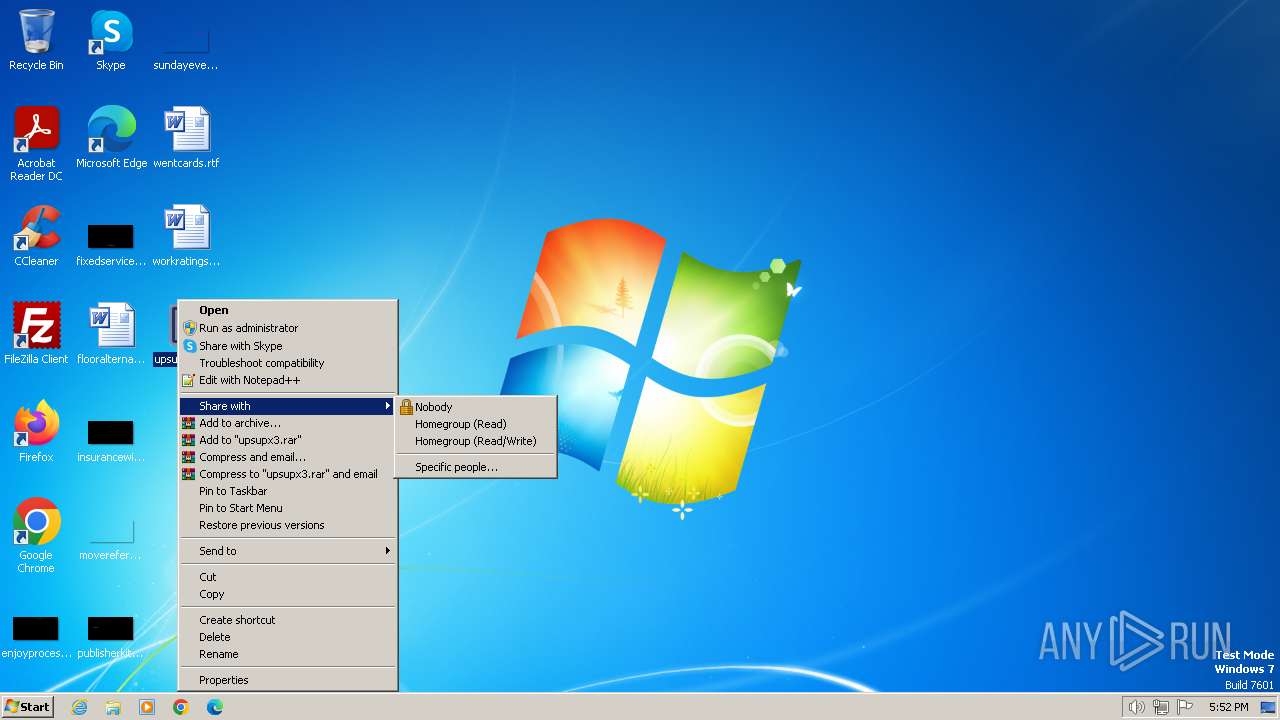Select Homegroup (Read) option
This screenshot has height=720, width=1280.
[x=476, y=424]
